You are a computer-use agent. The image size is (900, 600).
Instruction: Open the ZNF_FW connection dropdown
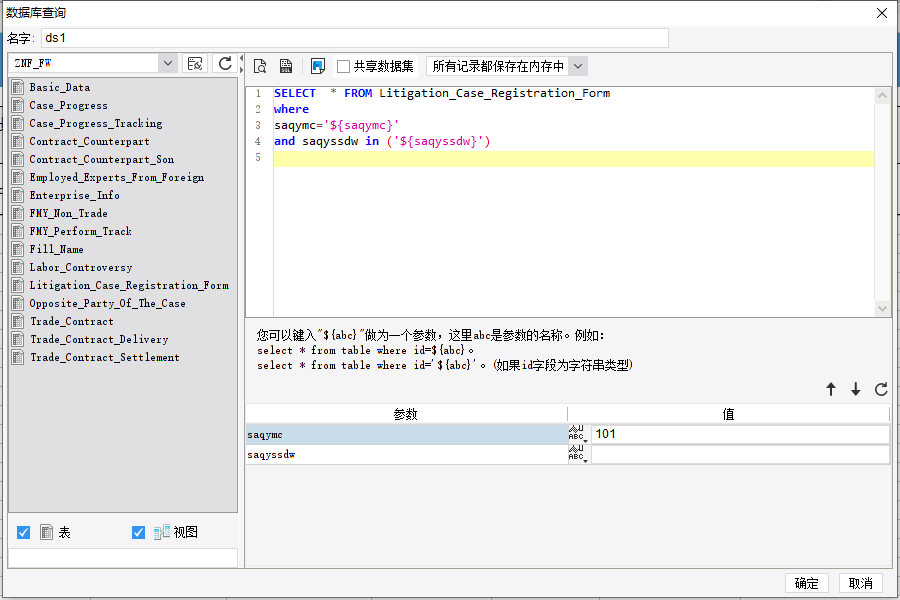[168, 63]
